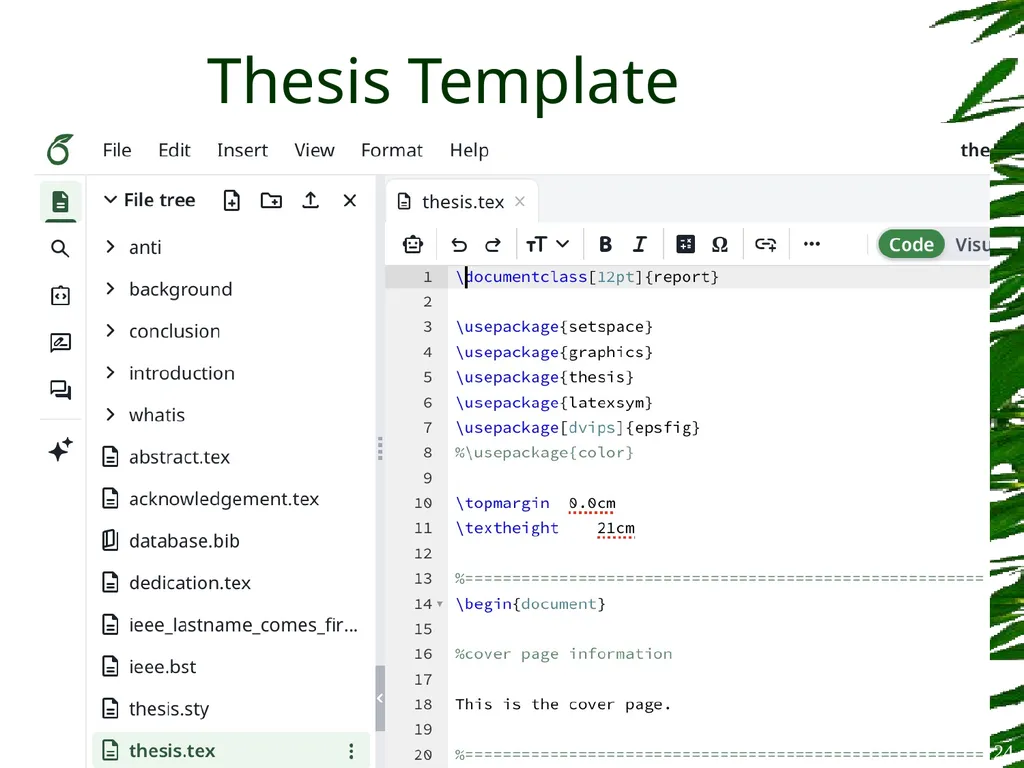The image size is (1024, 768).
Task: Click the Overleaf logo icon
Action: coord(59,150)
